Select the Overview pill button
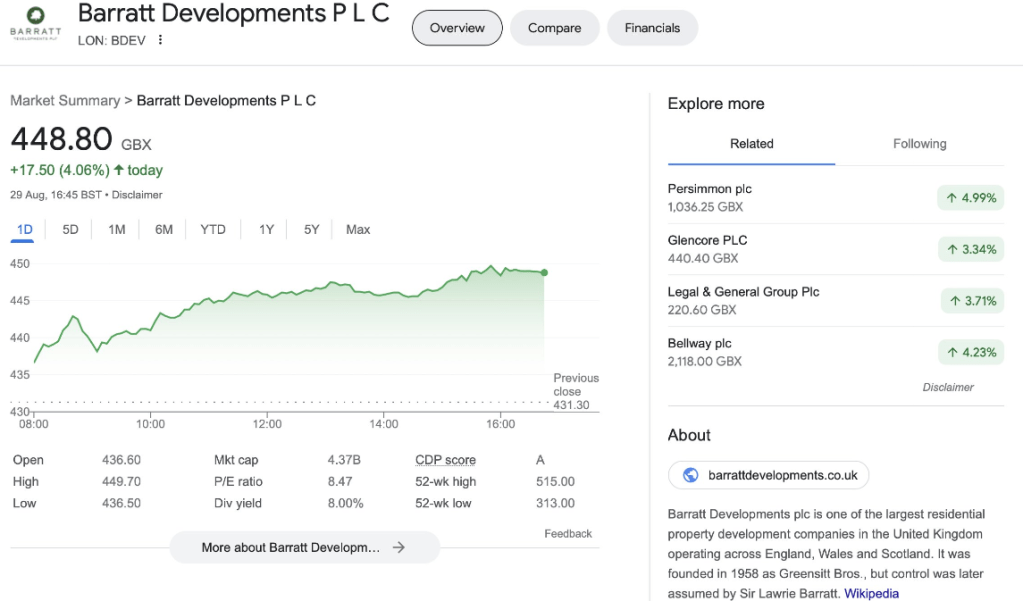Viewport: 1023px width, 601px height. [457, 28]
